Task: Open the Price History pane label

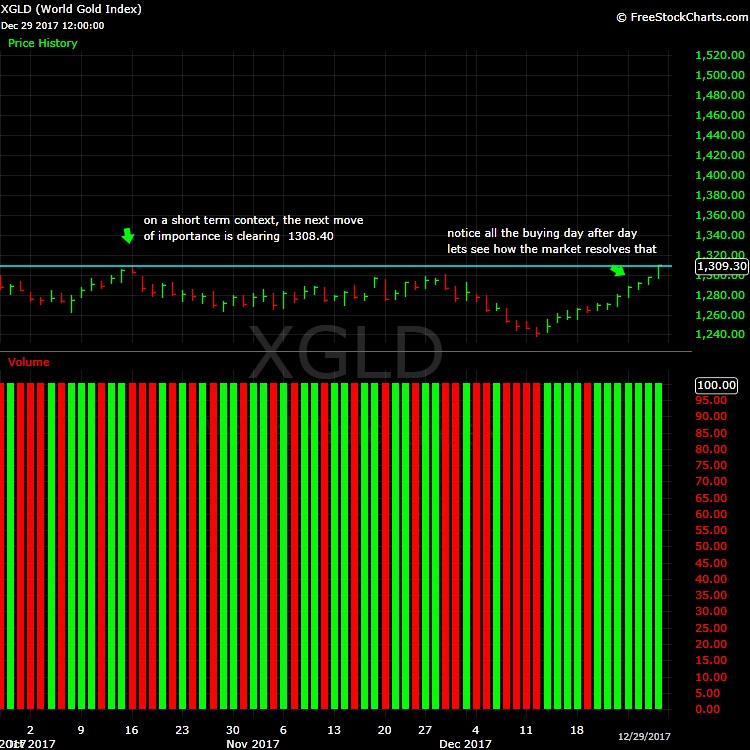Action: 43,43
